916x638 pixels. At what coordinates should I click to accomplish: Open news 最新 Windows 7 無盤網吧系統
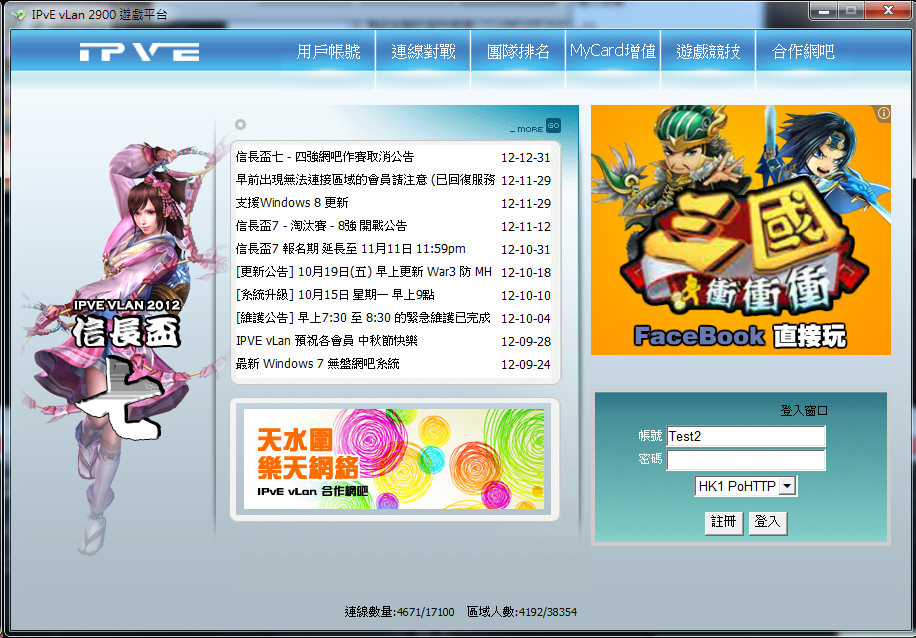[318, 363]
